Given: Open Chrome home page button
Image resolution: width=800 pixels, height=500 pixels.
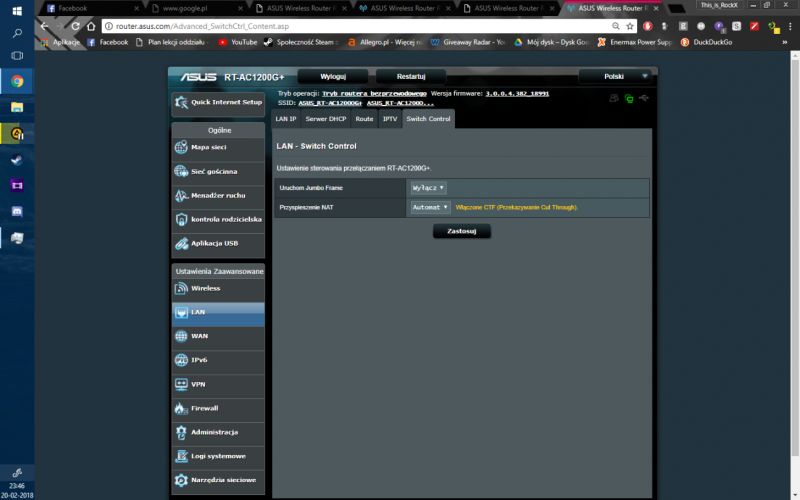Looking at the screenshot, I should 91,26.
